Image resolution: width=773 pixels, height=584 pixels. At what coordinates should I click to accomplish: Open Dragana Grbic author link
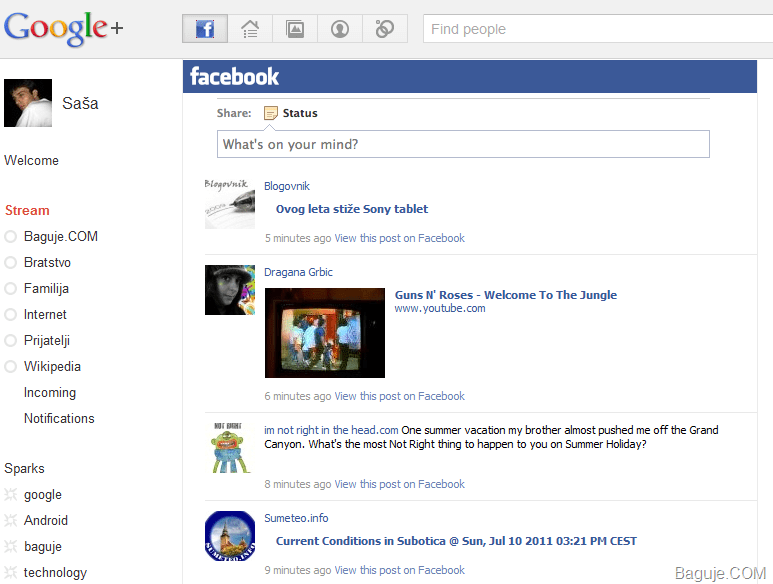click(x=298, y=272)
